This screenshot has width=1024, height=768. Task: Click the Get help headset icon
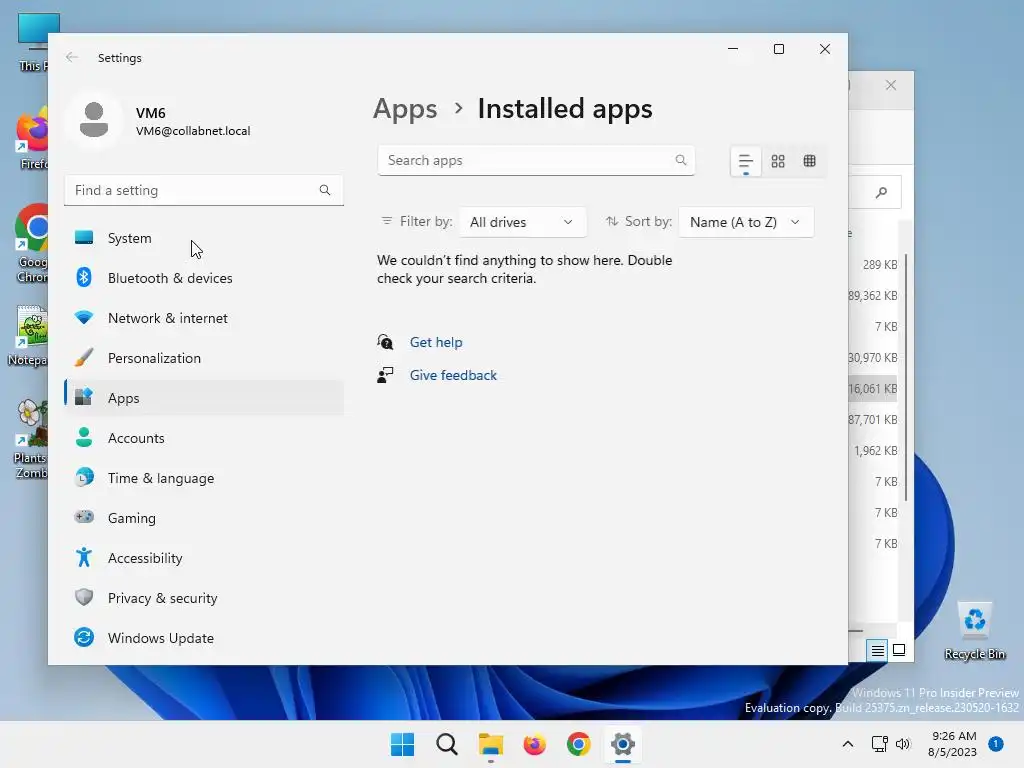pos(385,342)
